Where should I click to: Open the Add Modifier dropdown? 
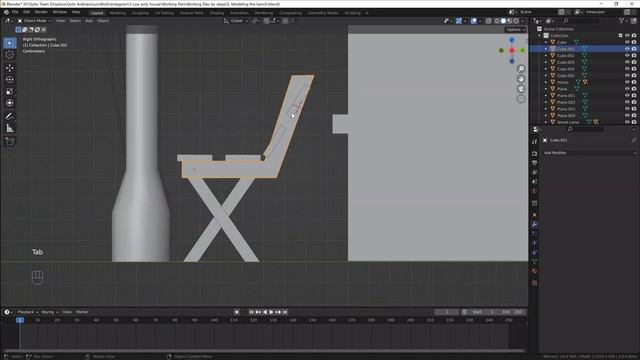(589, 153)
